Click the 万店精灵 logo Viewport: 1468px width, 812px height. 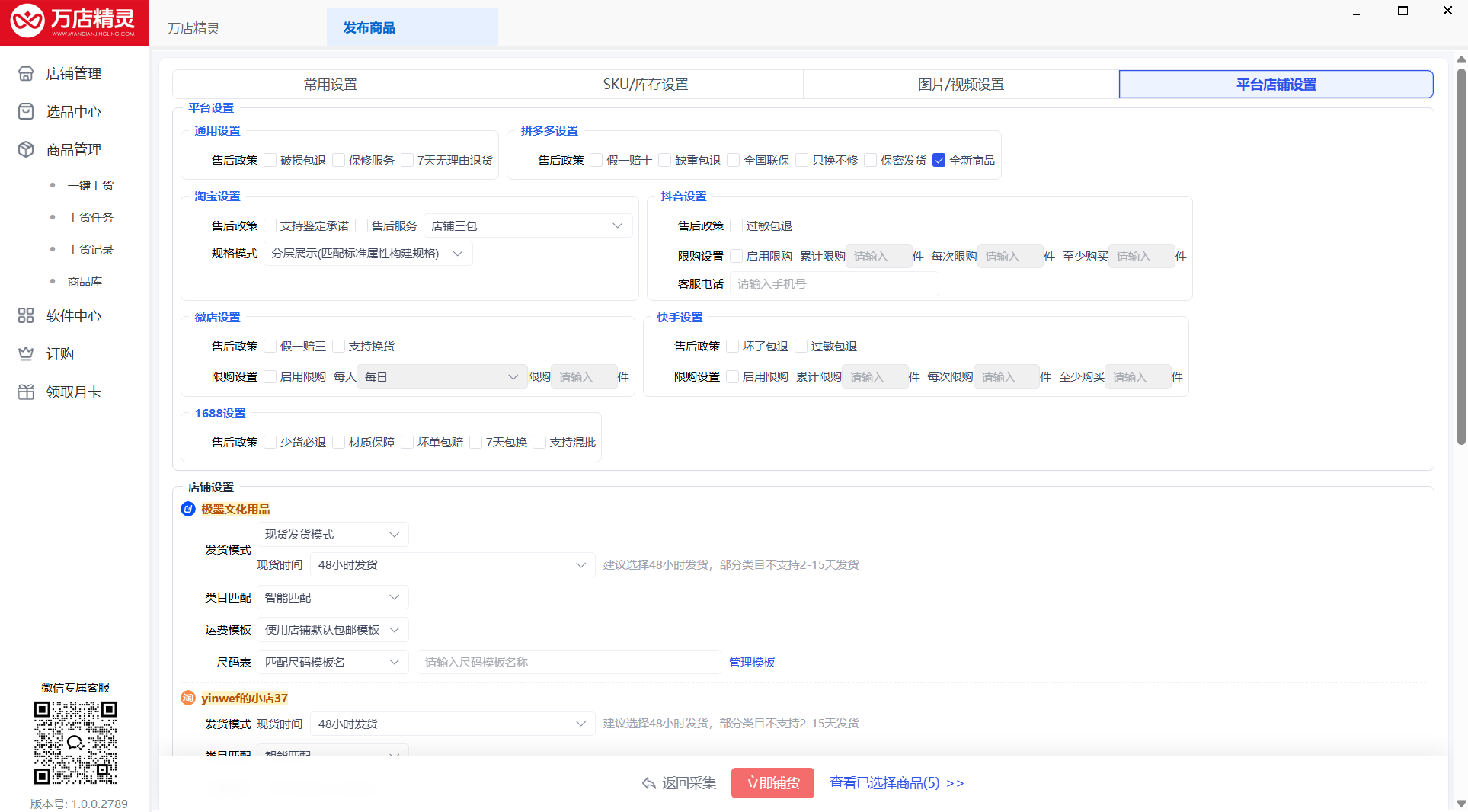74,23
